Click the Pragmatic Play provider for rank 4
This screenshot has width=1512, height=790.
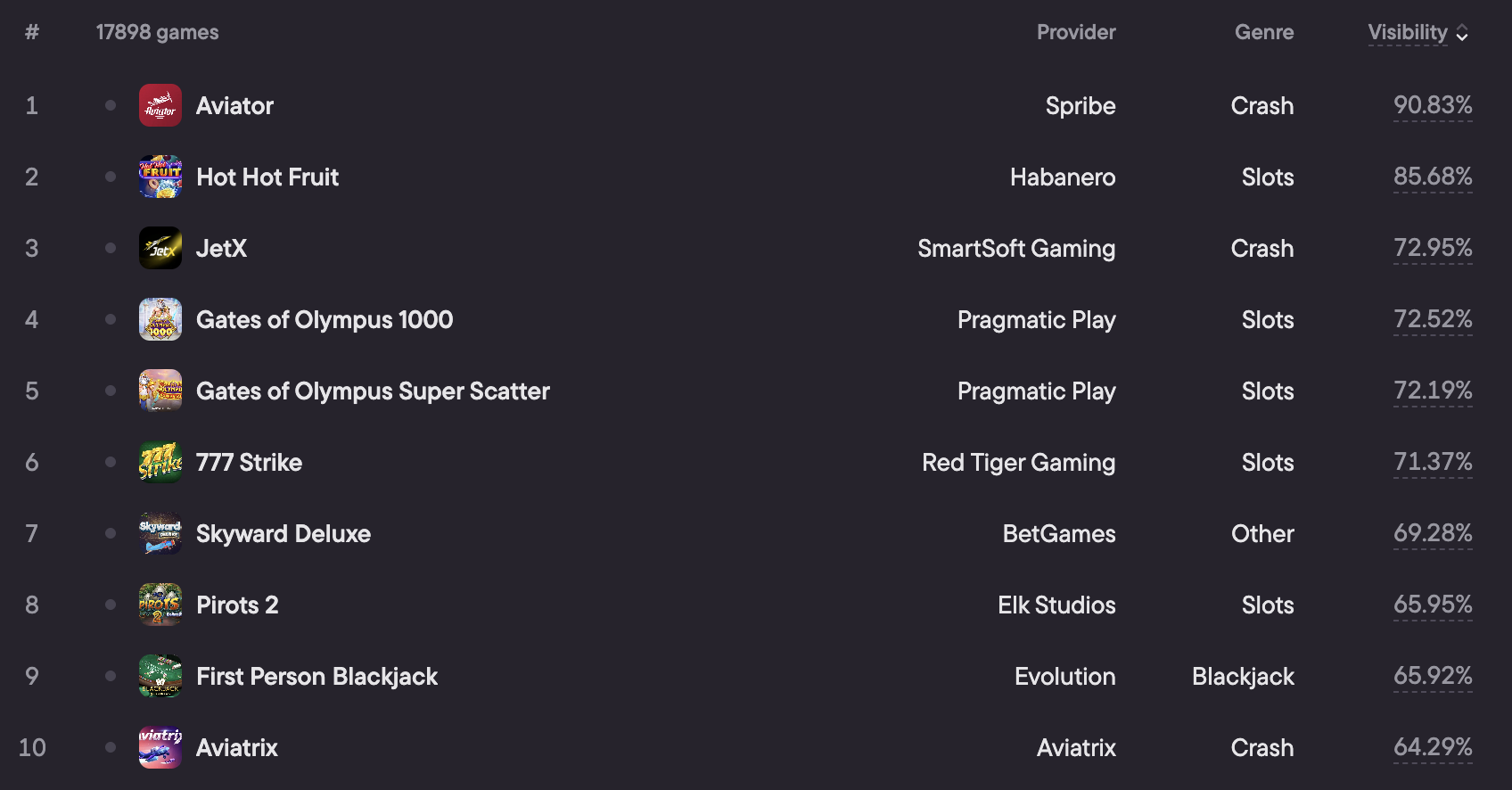(x=1037, y=319)
